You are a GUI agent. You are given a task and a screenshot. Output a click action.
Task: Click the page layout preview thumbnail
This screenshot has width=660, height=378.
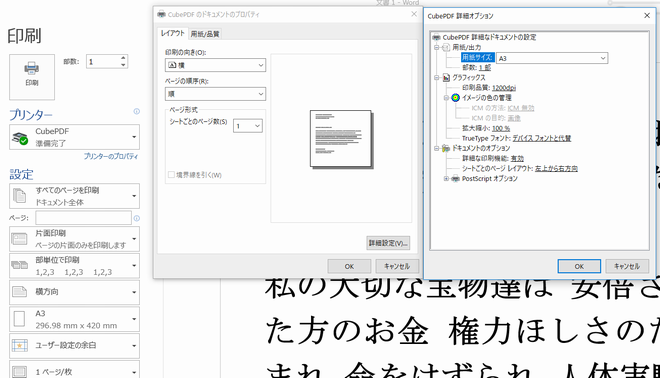(x=341, y=139)
